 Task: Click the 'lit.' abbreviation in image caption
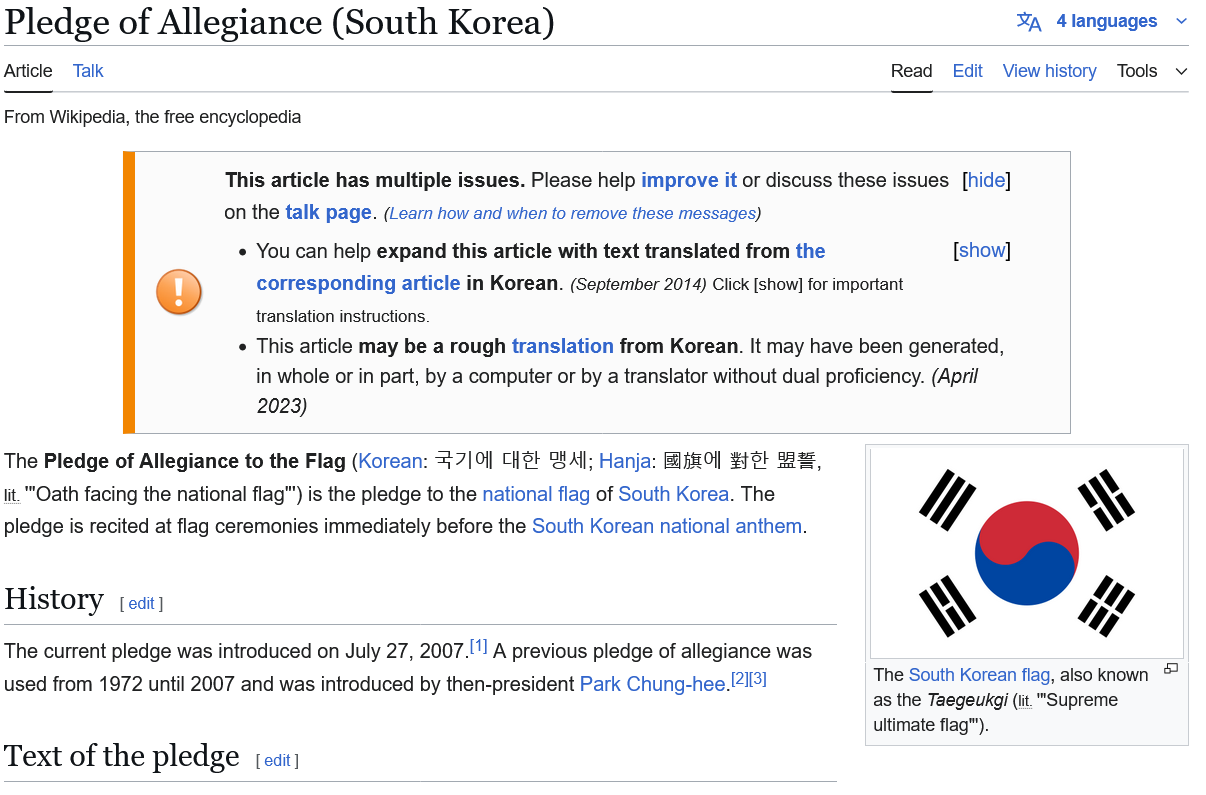point(1025,701)
